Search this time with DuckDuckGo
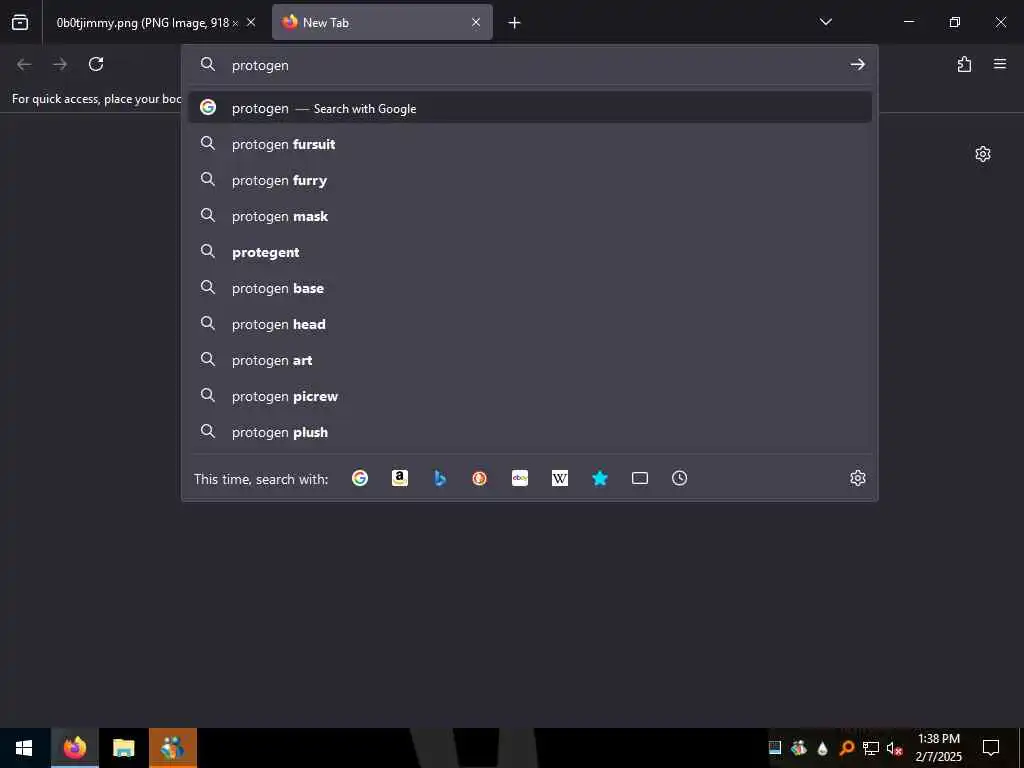The height and width of the screenshot is (768, 1024). point(479,479)
